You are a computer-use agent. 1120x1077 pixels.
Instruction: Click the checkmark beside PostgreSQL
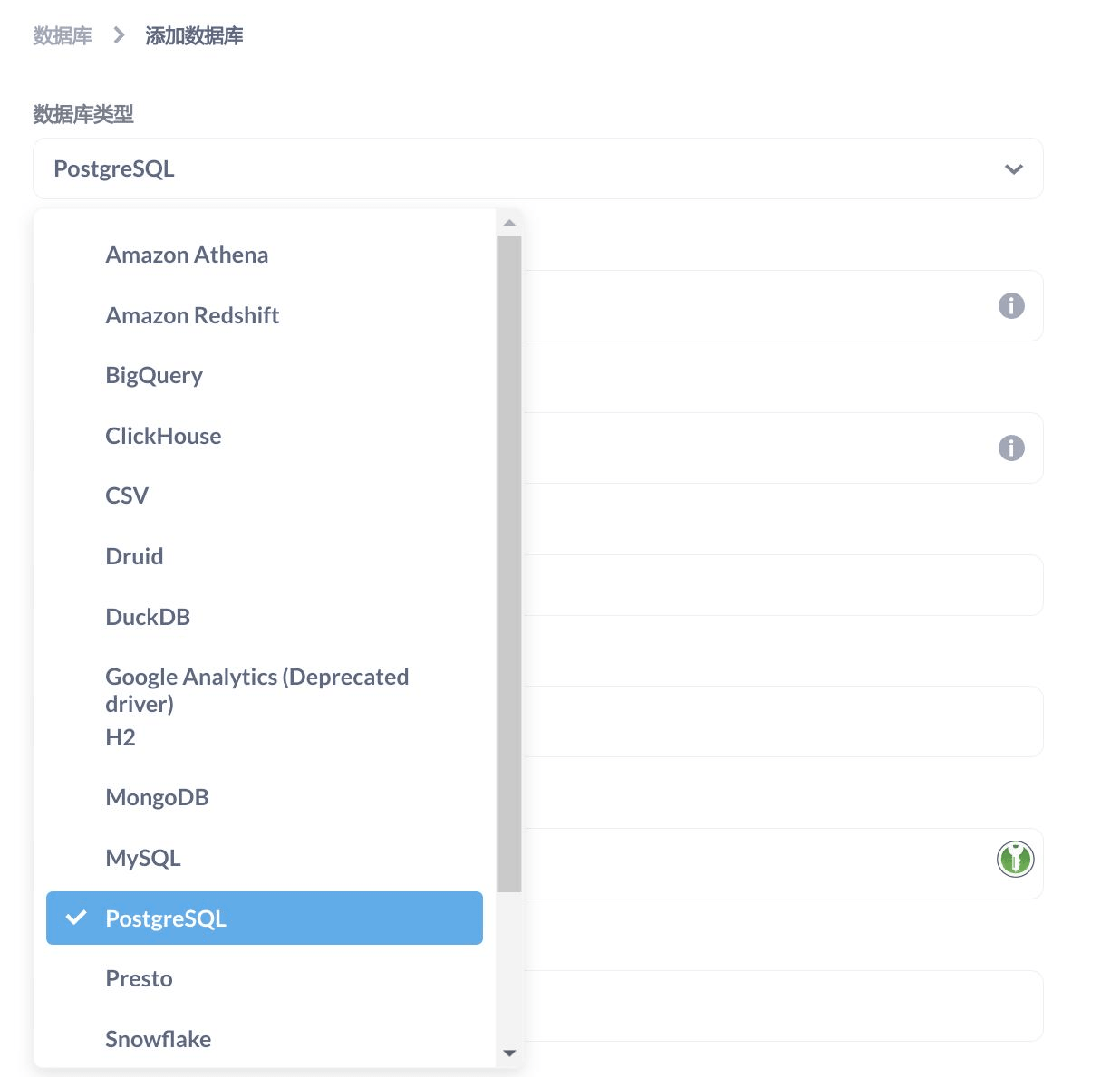tap(77, 918)
